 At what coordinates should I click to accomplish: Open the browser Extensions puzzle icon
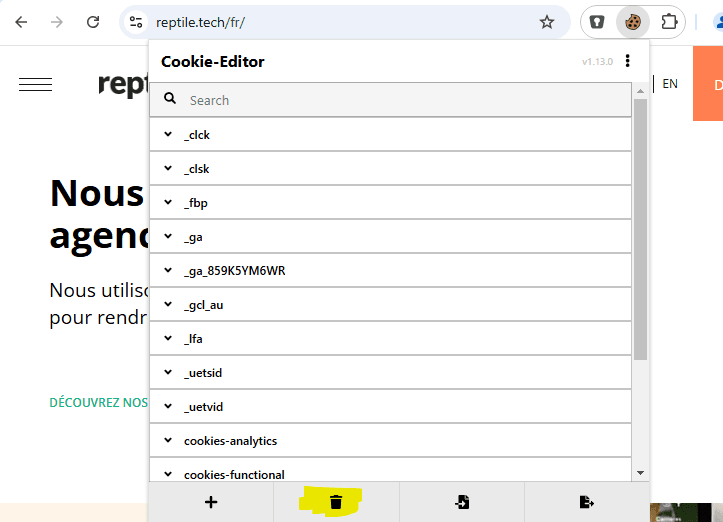tap(669, 21)
